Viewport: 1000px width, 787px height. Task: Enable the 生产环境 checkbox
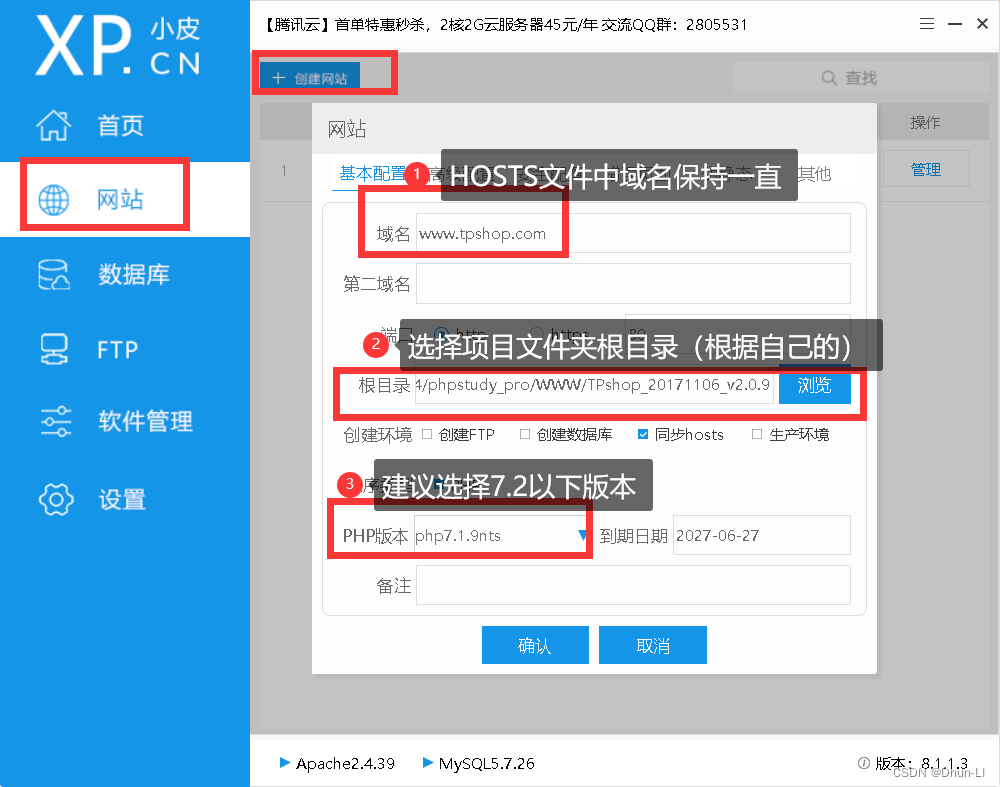757,434
